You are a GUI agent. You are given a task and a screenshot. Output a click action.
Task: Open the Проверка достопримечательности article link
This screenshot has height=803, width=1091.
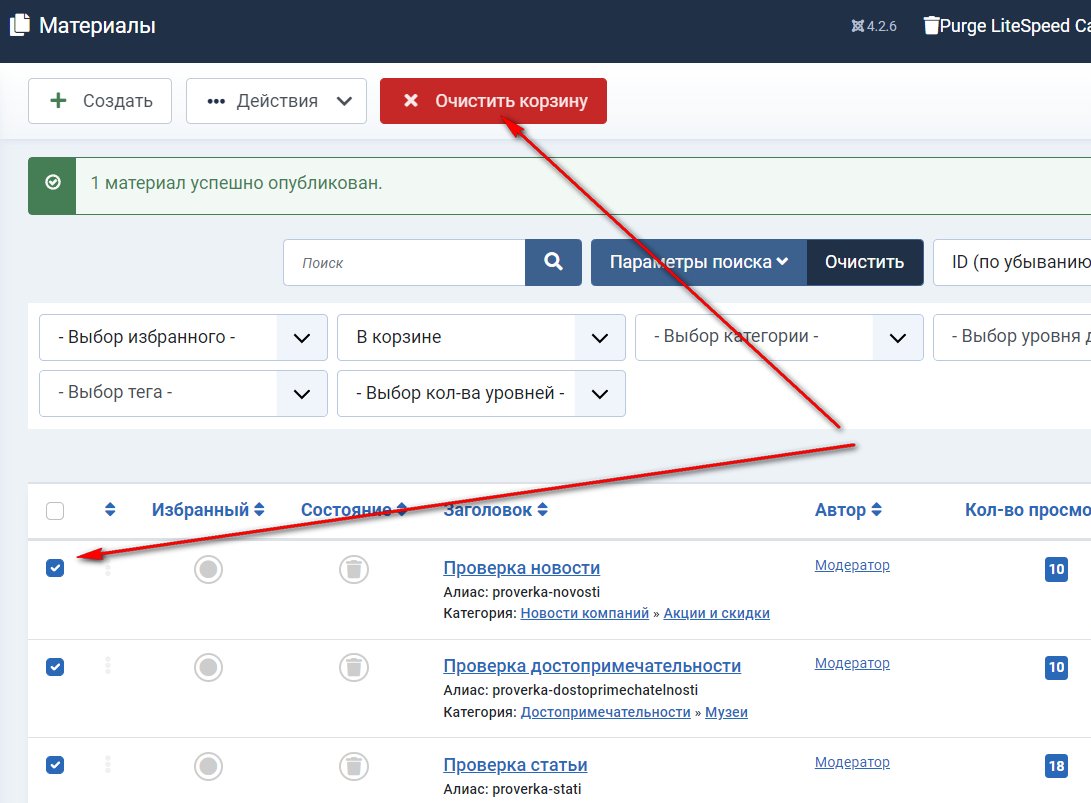(x=592, y=666)
